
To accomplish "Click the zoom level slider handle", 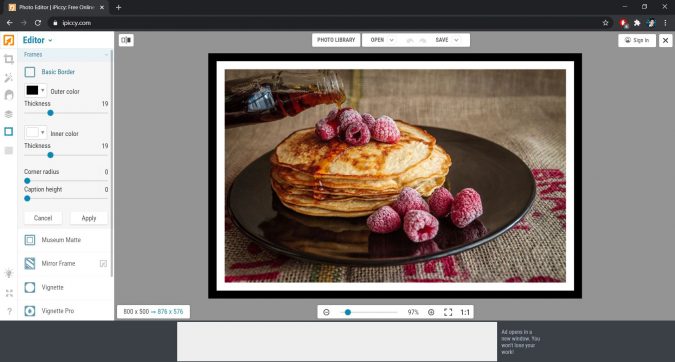I will (x=347, y=312).
